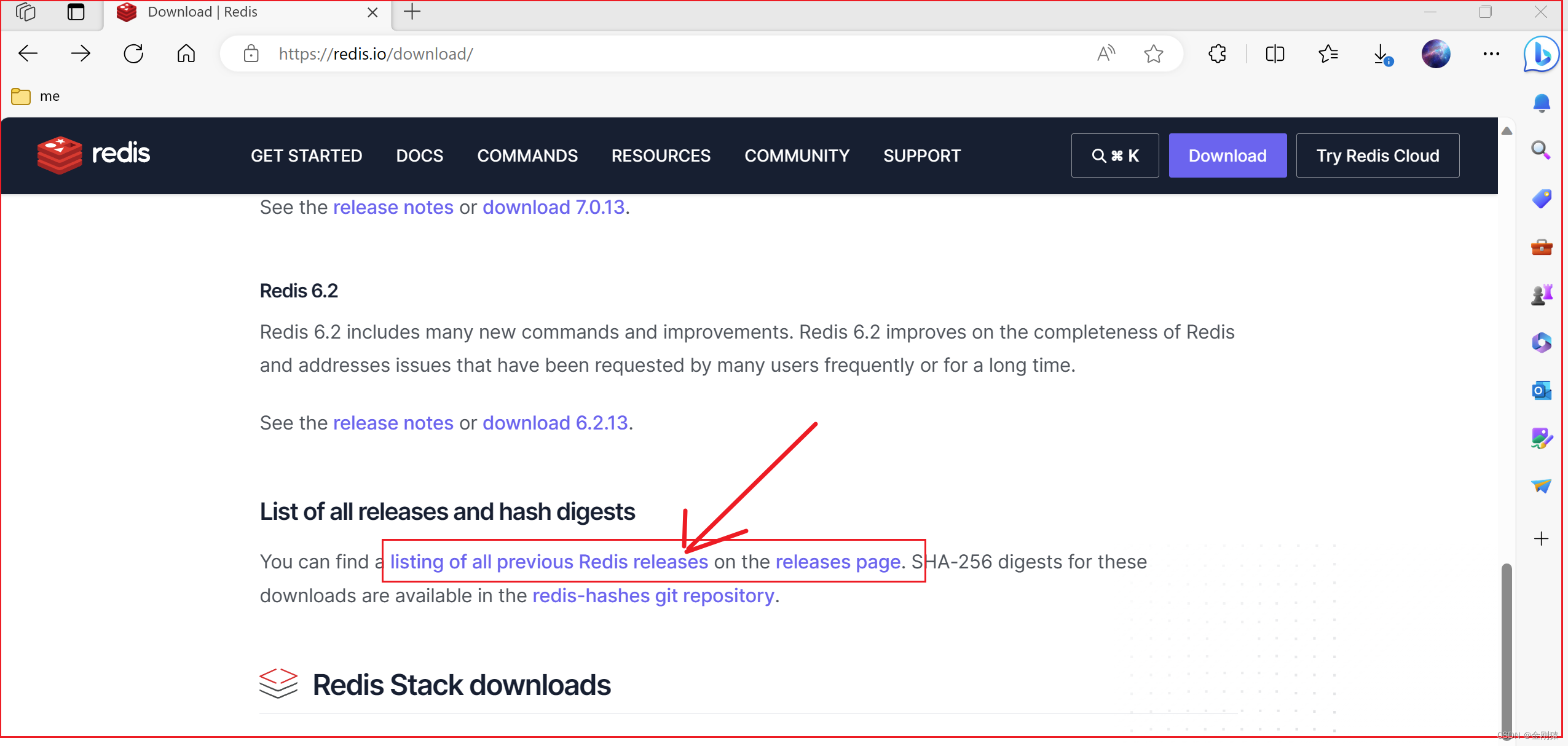Screen dimensions: 1568x746
Task: Open listing of all previous Redis releases
Action: tap(549, 562)
